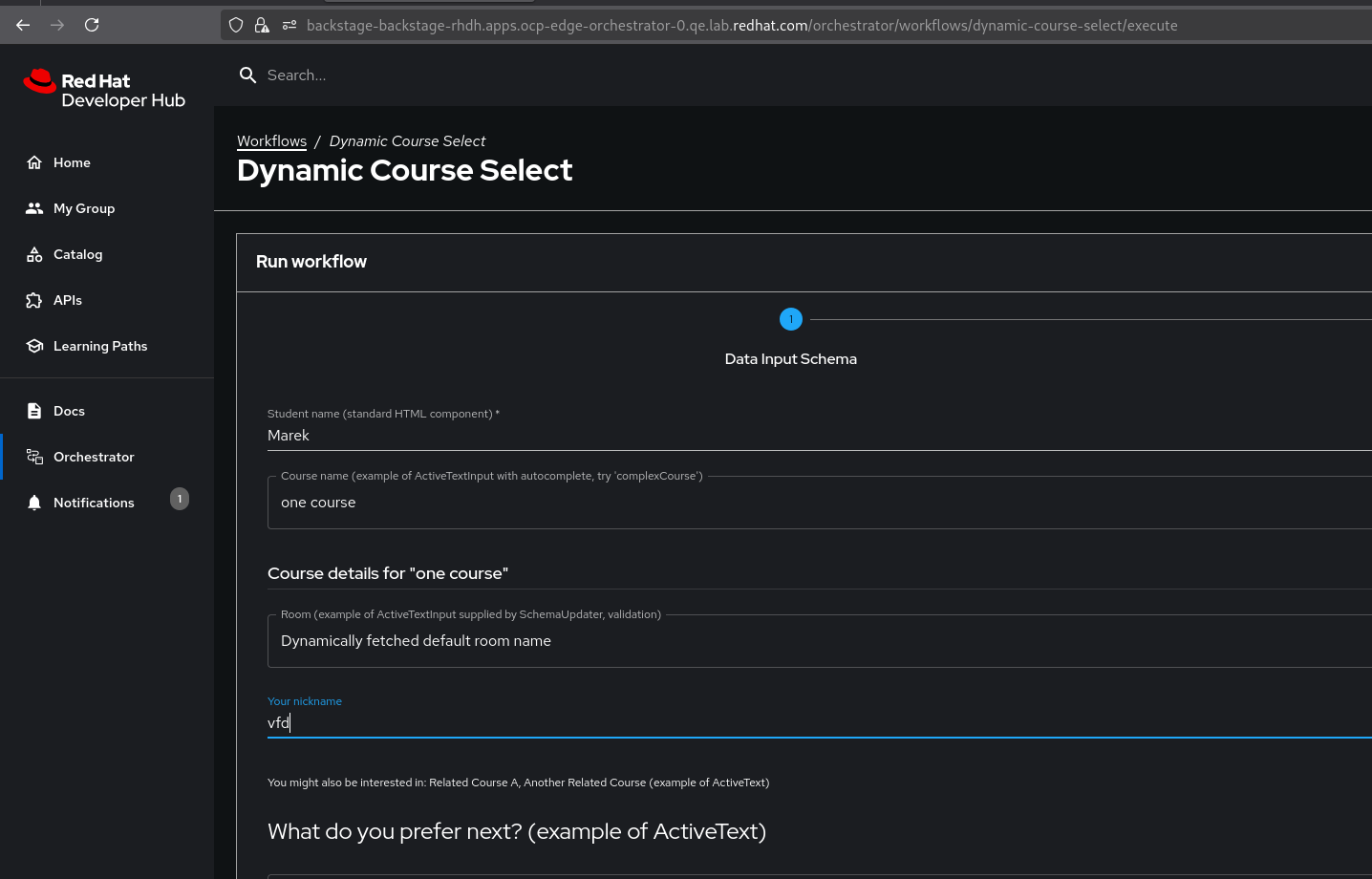The height and width of the screenshot is (879, 1372).
Task: Open the Orchestrator sidebar item
Action: pos(94,457)
